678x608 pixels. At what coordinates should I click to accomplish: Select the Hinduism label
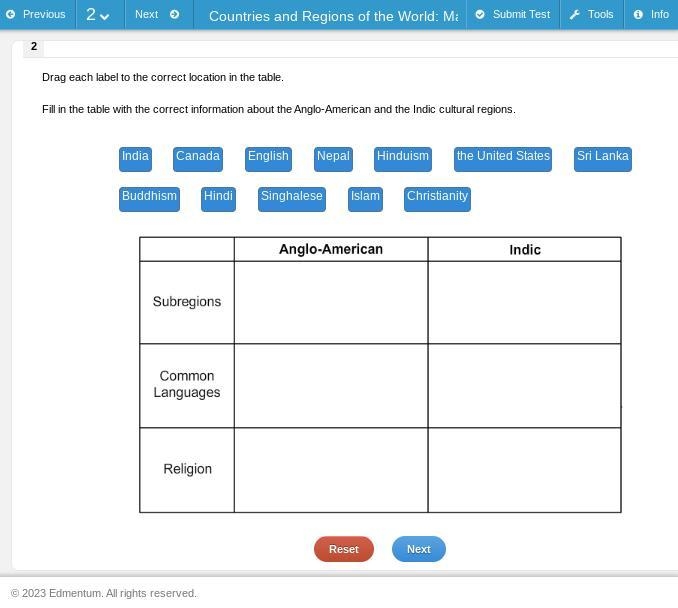(403, 159)
